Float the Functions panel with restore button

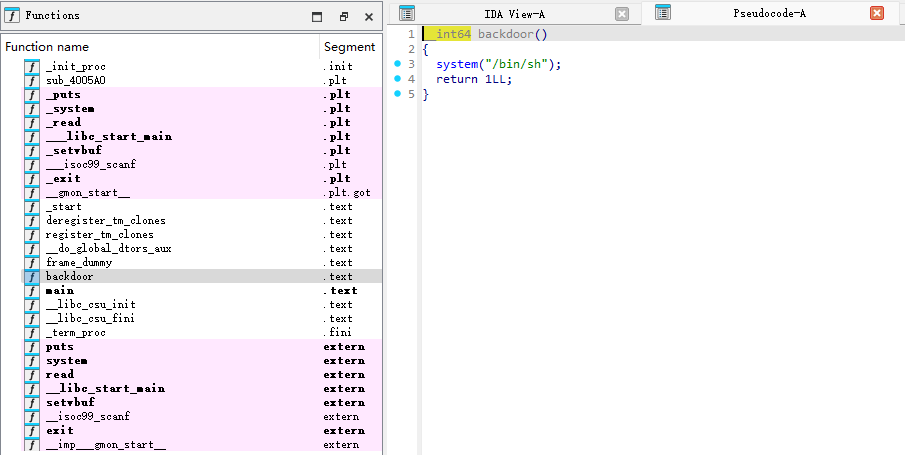[343, 17]
